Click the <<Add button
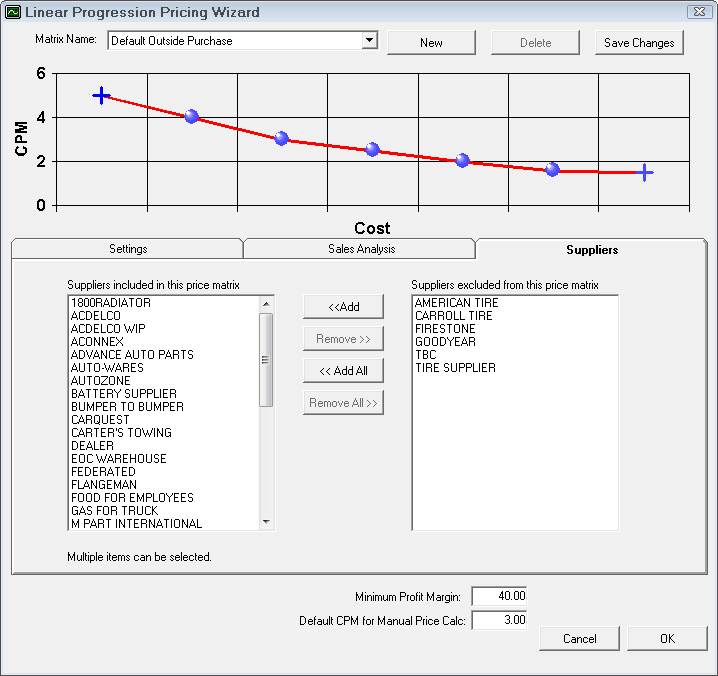 [x=343, y=307]
